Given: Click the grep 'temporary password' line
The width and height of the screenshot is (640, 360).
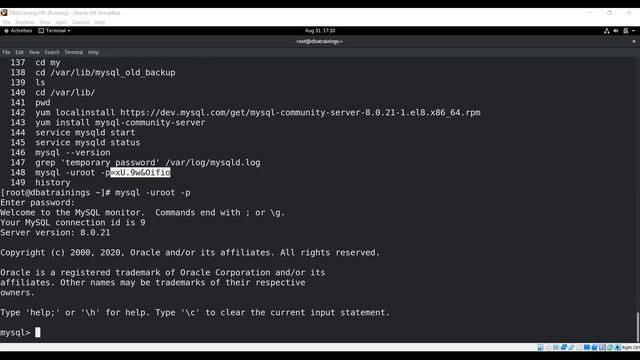Looking at the screenshot, I should (148, 162).
